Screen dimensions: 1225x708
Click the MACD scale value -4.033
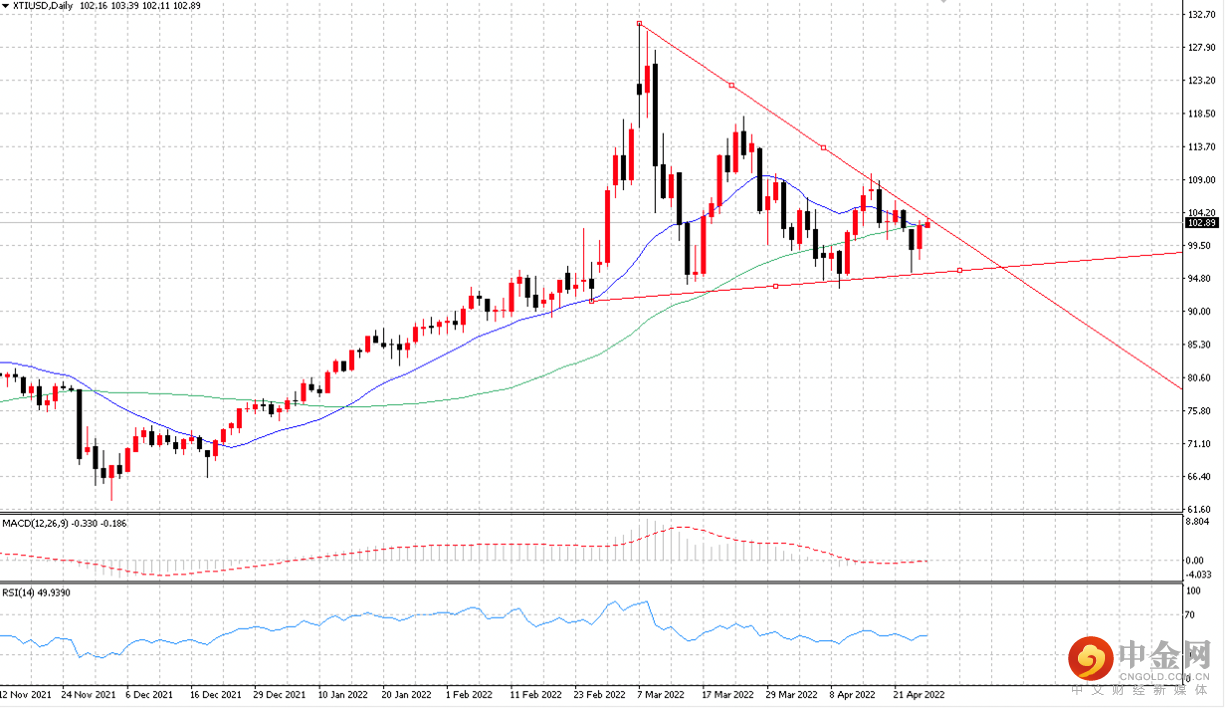coord(1198,574)
